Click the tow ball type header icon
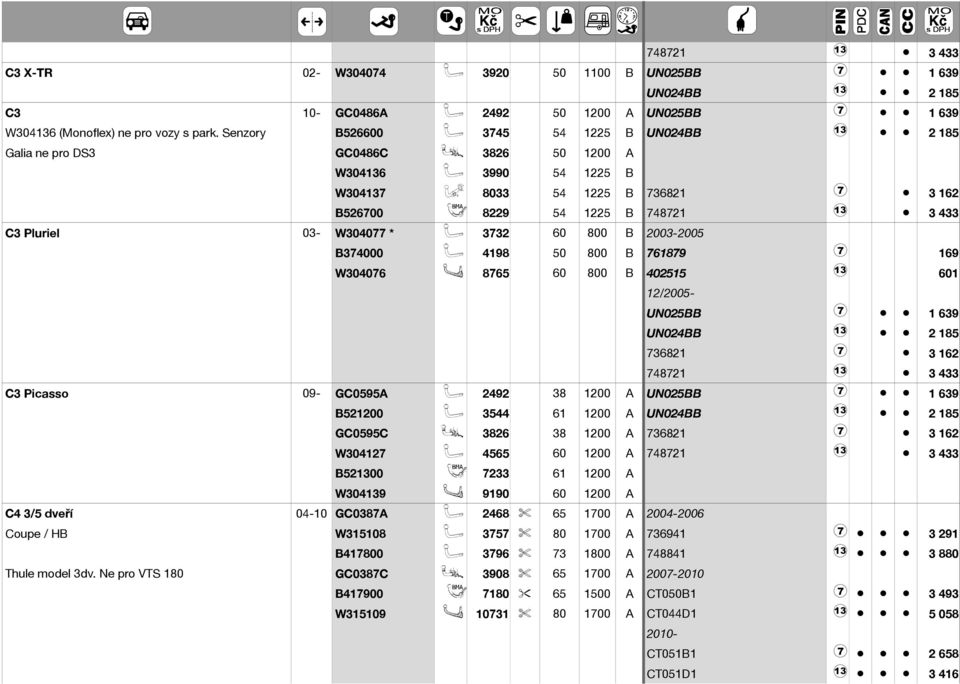The width and height of the screenshot is (960, 684). click(x=451, y=21)
